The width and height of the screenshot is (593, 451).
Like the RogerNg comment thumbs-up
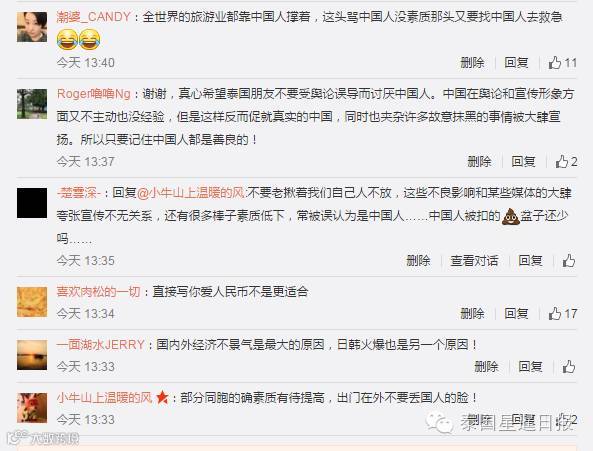point(566,161)
